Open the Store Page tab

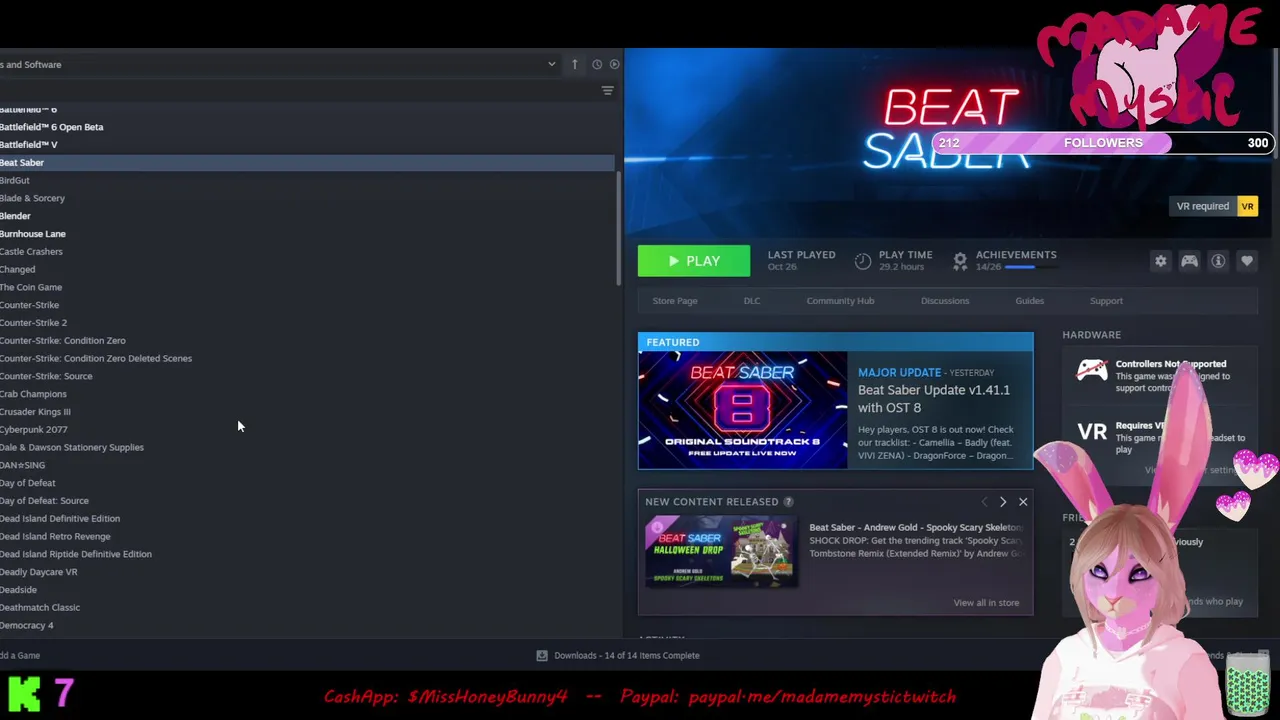pos(675,301)
